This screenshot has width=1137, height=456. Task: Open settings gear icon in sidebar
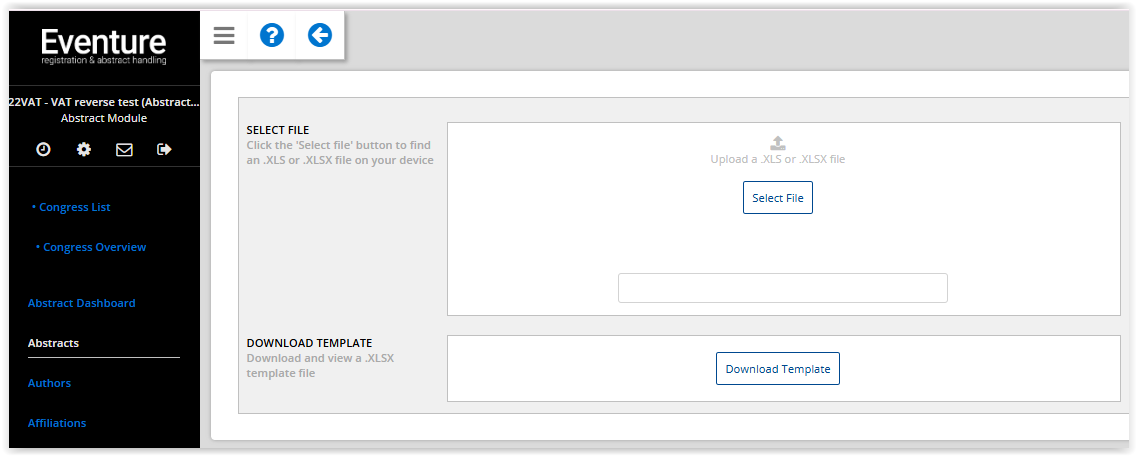(x=84, y=149)
